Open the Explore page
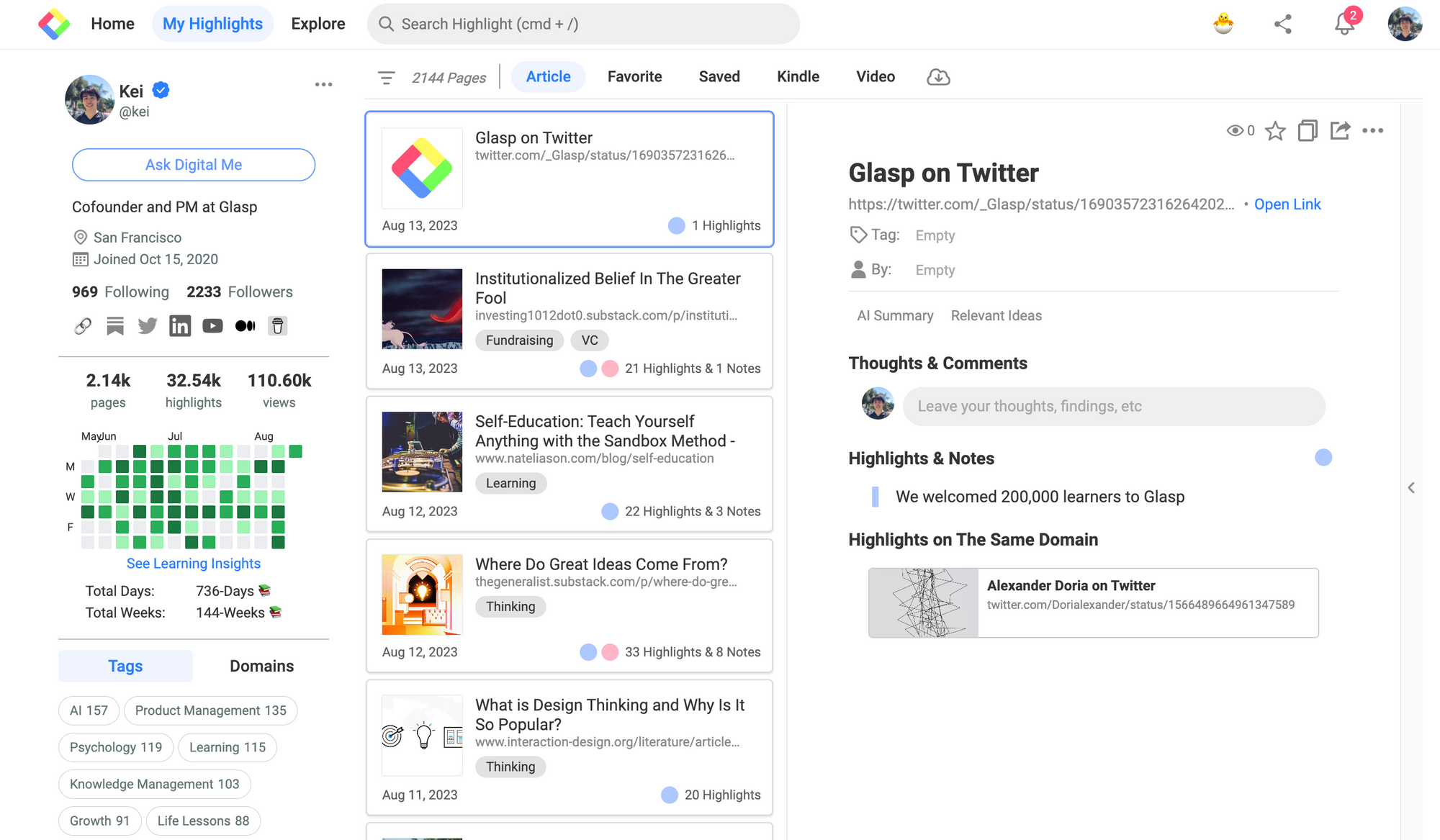Screen dimensions: 1440x840 (x=318, y=24)
